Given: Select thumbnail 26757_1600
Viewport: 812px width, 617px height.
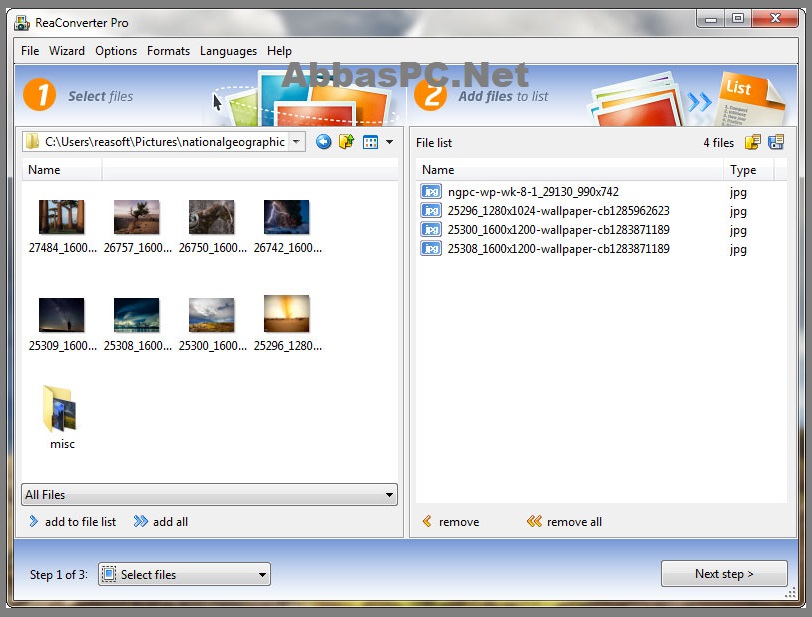Looking at the screenshot, I should click(x=137, y=217).
